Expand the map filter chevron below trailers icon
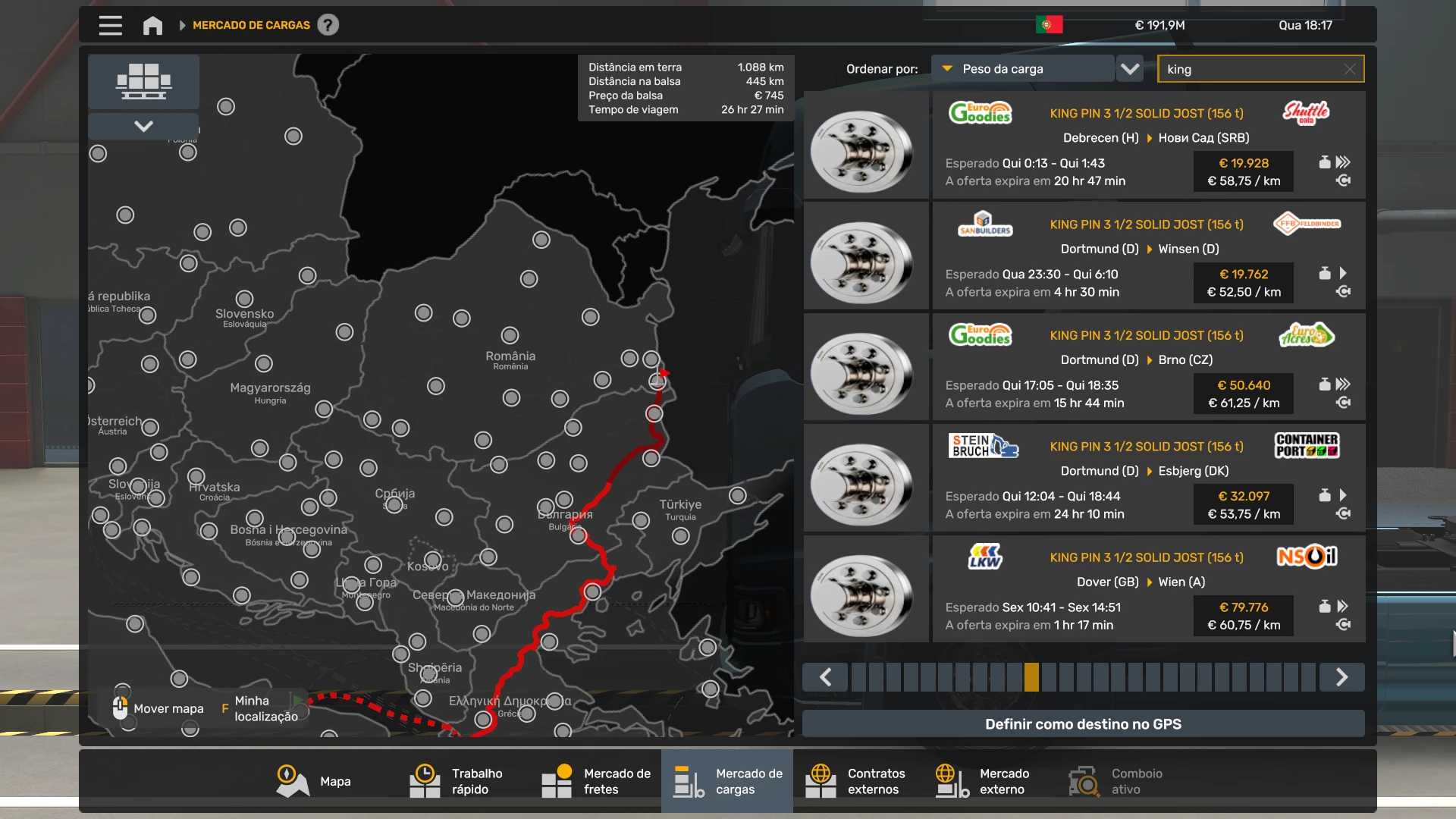 143,126
